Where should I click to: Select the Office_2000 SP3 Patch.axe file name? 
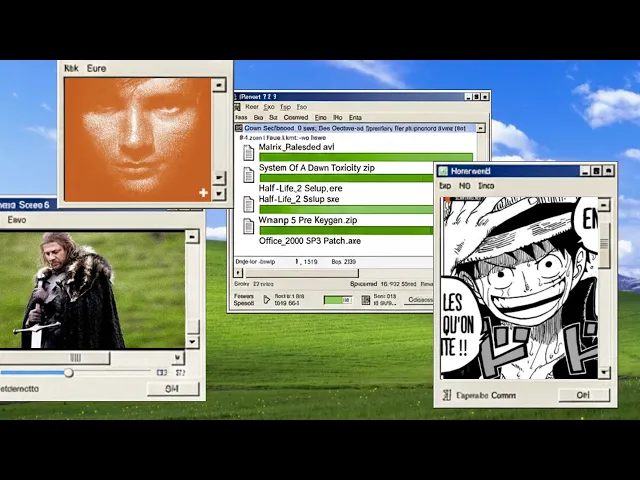[x=310, y=241]
